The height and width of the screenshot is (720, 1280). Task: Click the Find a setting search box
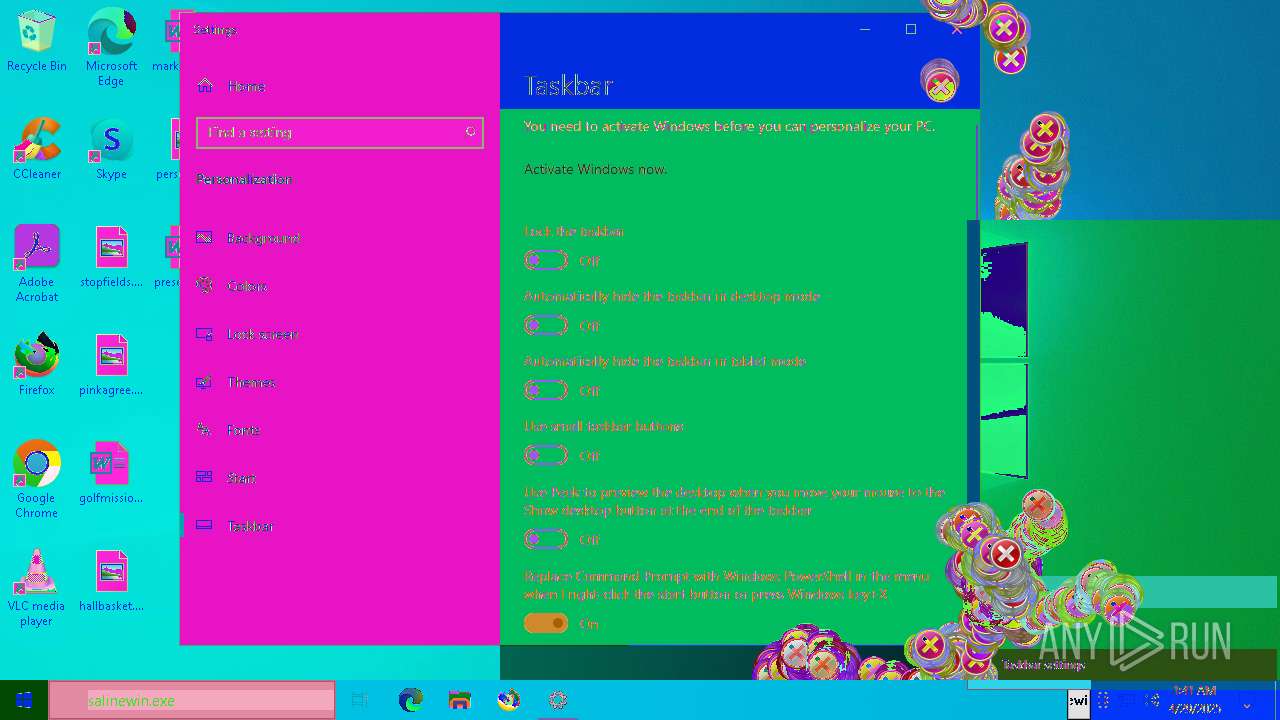pyautogui.click(x=340, y=132)
